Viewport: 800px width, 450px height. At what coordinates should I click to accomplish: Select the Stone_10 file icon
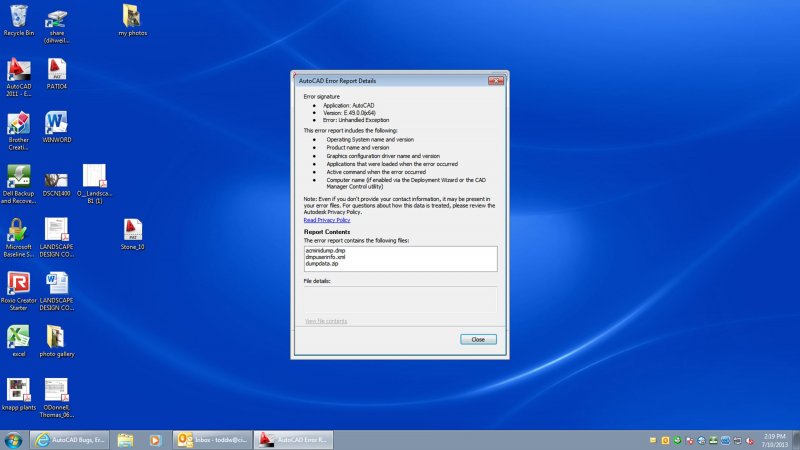[133, 234]
